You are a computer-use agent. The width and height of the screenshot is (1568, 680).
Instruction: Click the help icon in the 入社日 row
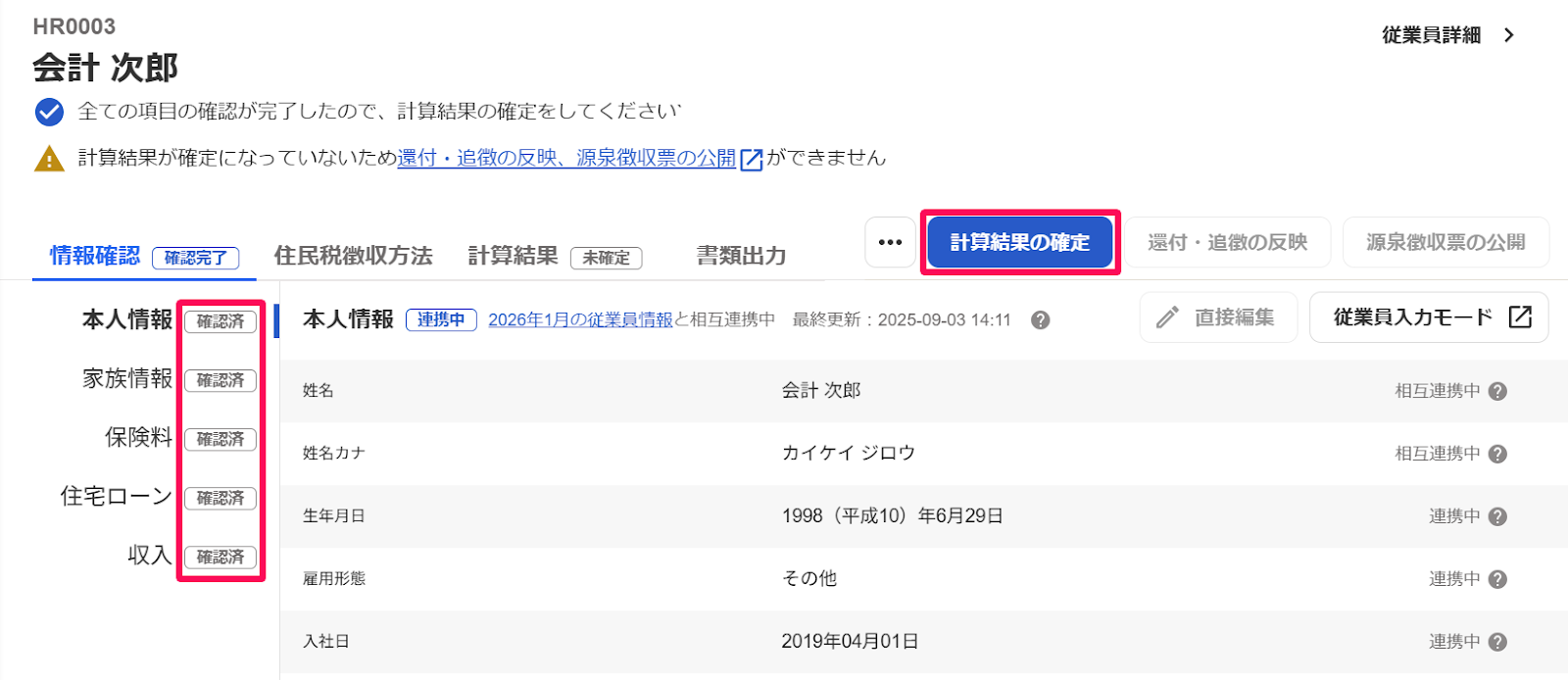(x=1497, y=642)
